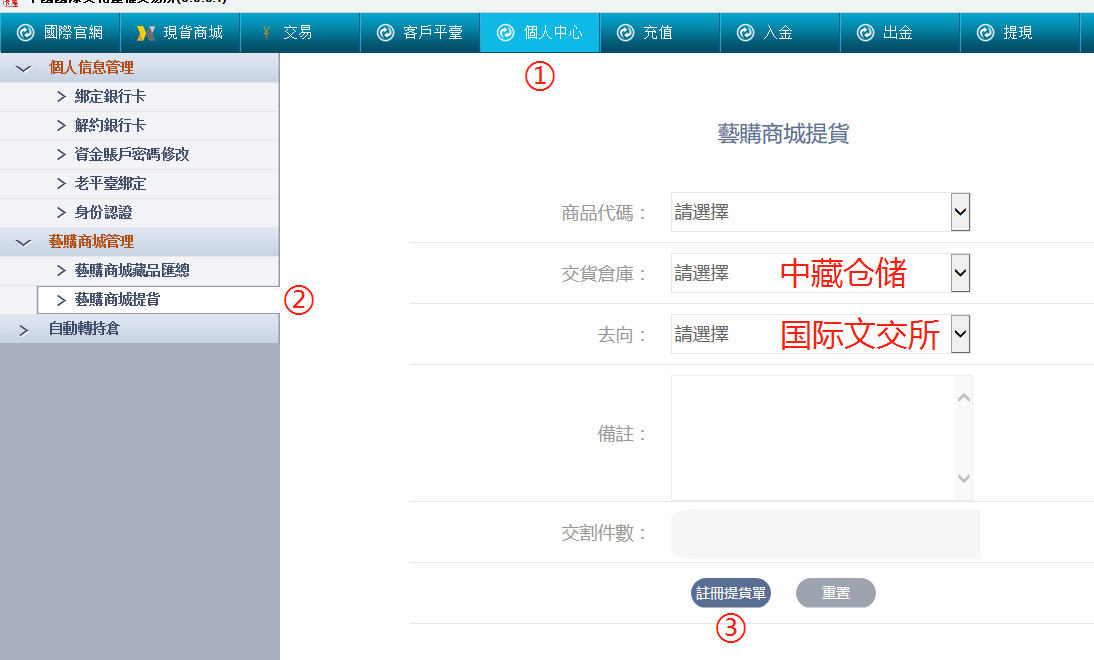Image resolution: width=1094 pixels, height=660 pixels.
Task: Click the 備註 scrollbar down arrow
Action: (x=963, y=479)
